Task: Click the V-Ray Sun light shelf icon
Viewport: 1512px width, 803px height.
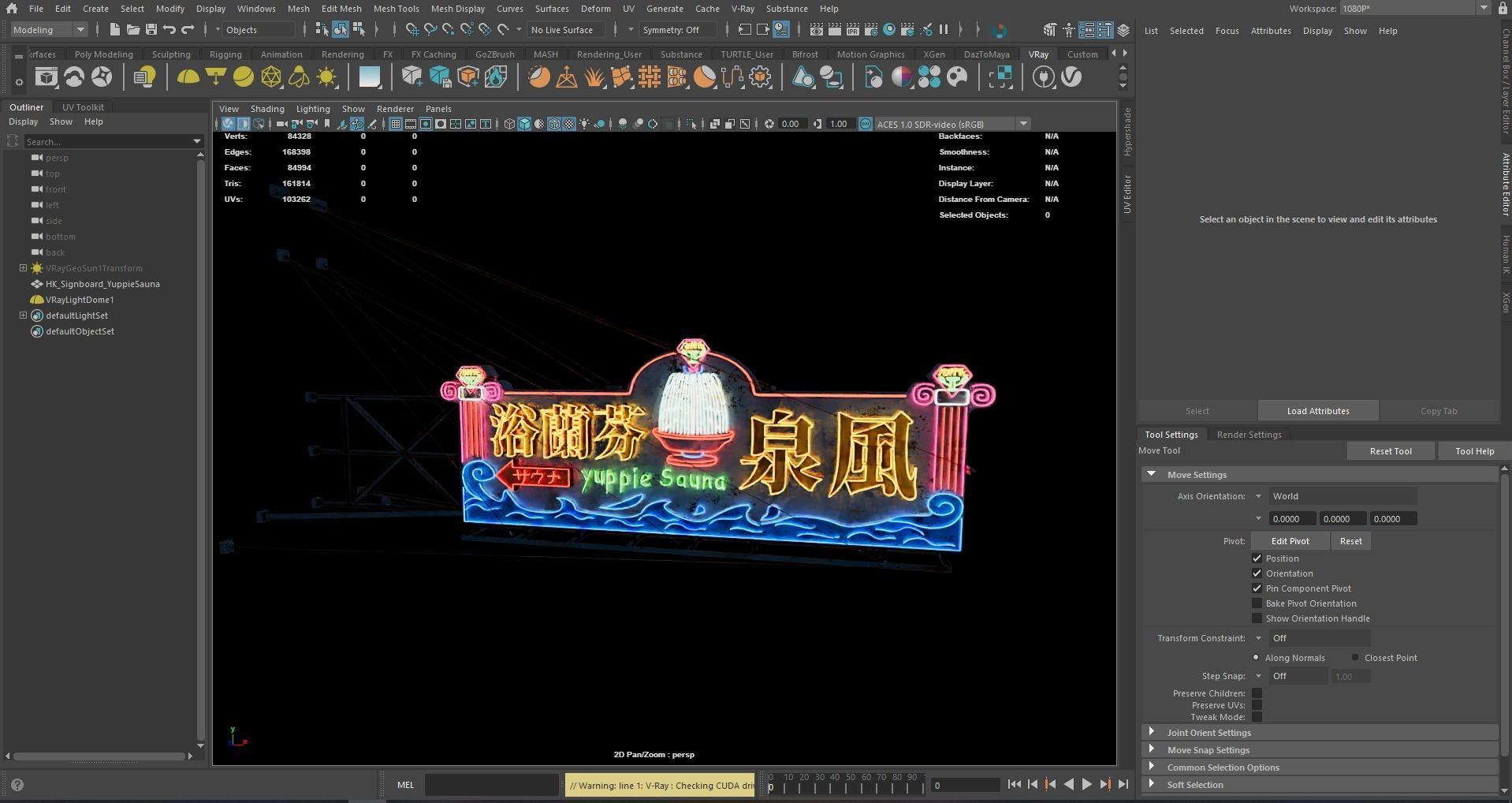Action: click(x=326, y=77)
